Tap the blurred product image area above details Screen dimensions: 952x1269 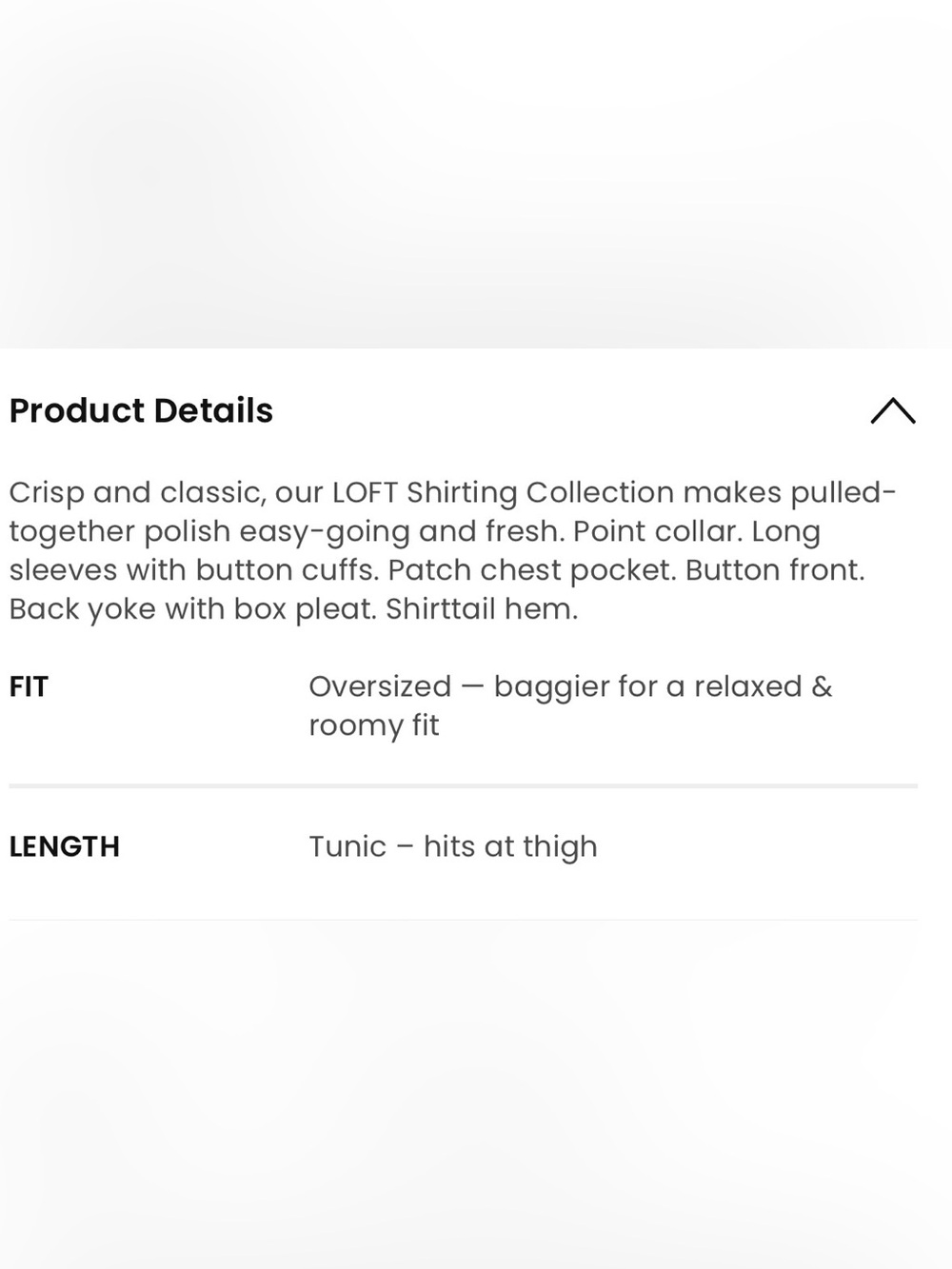coord(476,173)
